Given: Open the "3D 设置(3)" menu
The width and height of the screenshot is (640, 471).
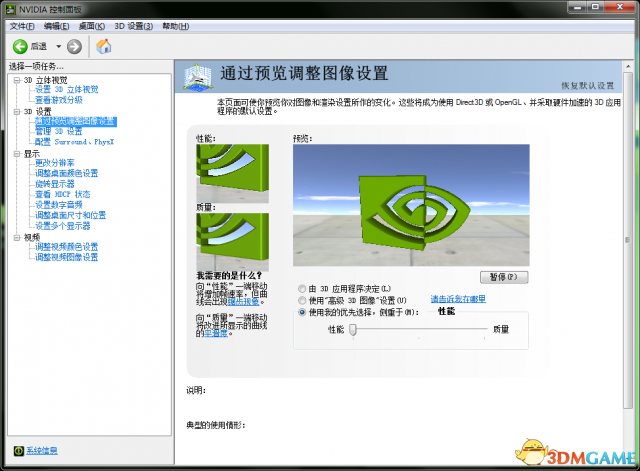Looking at the screenshot, I should (x=134, y=25).
